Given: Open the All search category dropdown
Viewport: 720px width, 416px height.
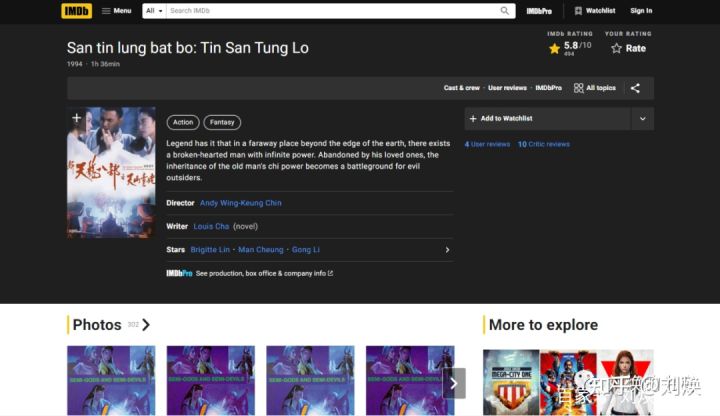Looking at the screenshot, I should [154, 11].
